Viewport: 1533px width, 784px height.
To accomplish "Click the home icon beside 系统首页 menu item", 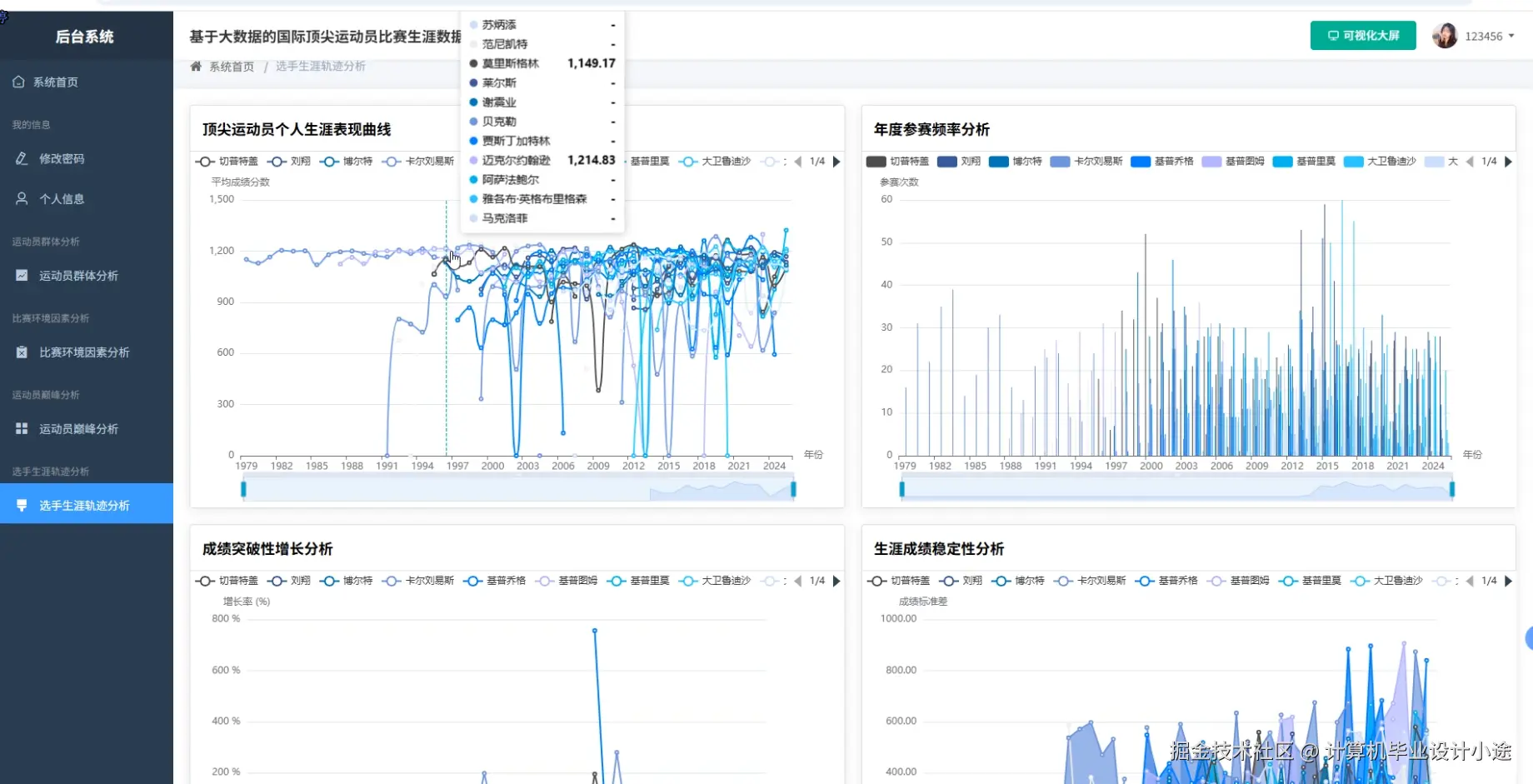I will (x=18, y=82).
